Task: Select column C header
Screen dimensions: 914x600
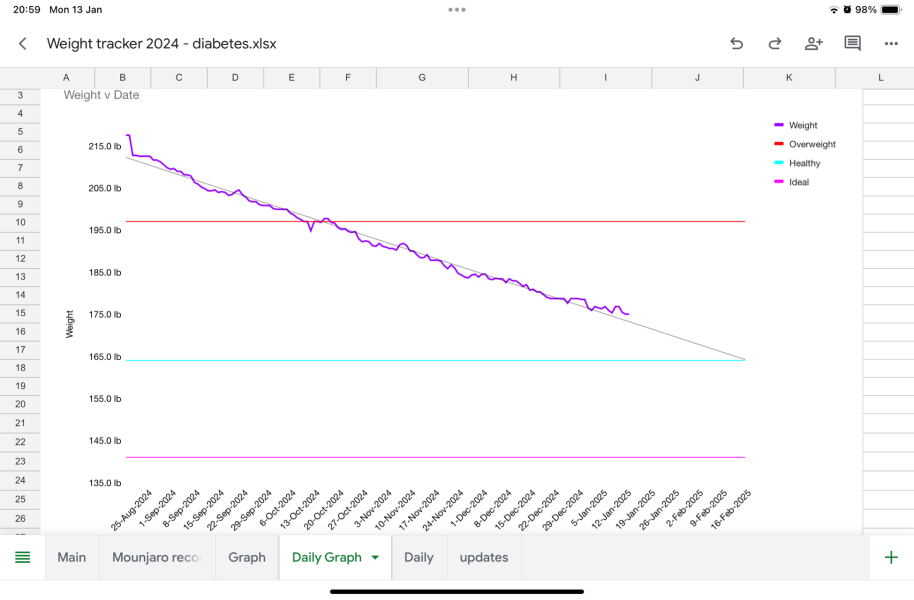Action: coord(179,78)
